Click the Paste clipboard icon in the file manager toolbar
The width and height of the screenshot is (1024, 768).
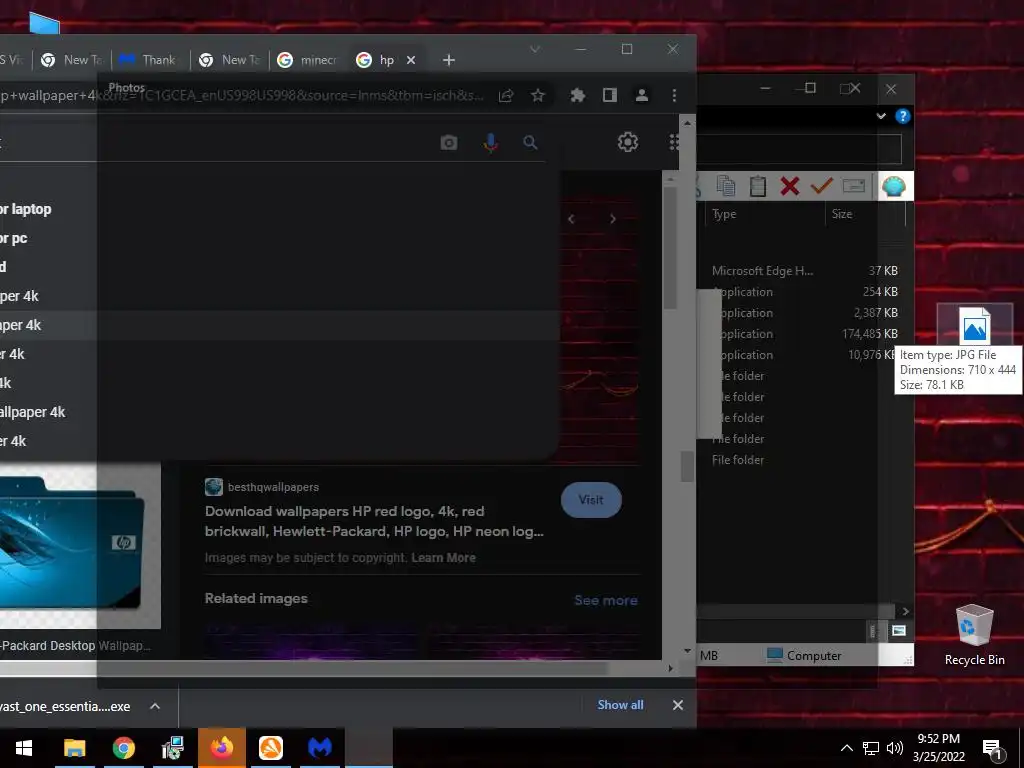(x=758, y=186)
